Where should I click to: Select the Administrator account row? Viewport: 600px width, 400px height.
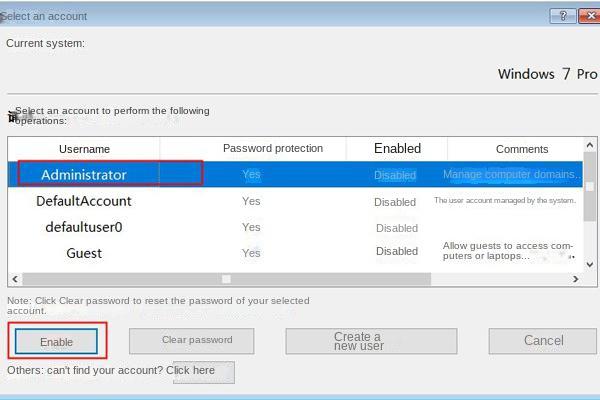pyautogui.click(x=295, y=175)
